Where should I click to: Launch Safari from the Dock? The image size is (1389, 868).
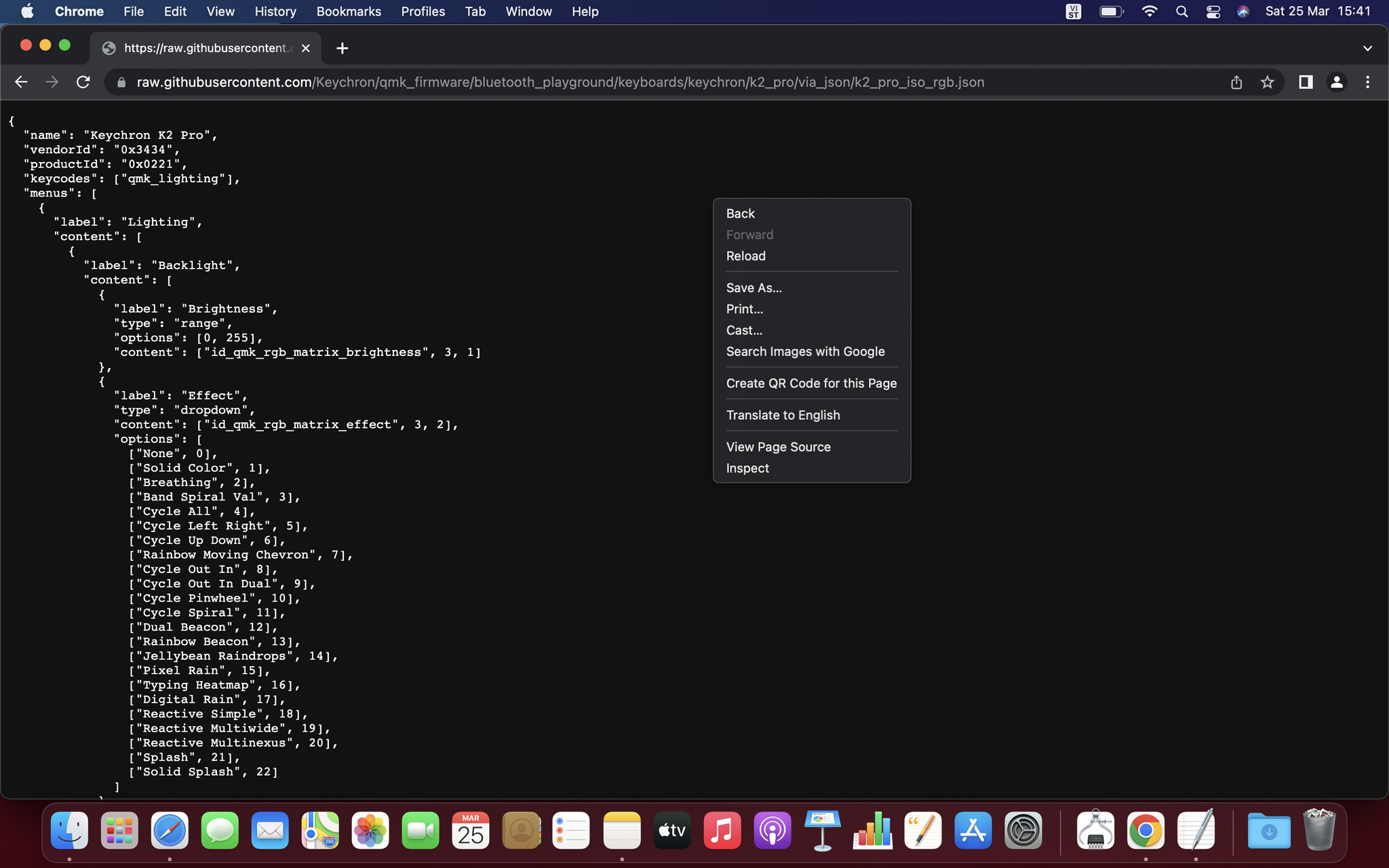click(x=170, y=830)
